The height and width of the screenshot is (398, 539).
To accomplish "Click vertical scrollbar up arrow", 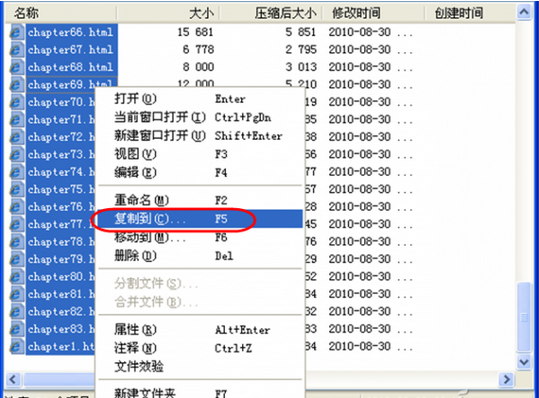I will 524,13.
